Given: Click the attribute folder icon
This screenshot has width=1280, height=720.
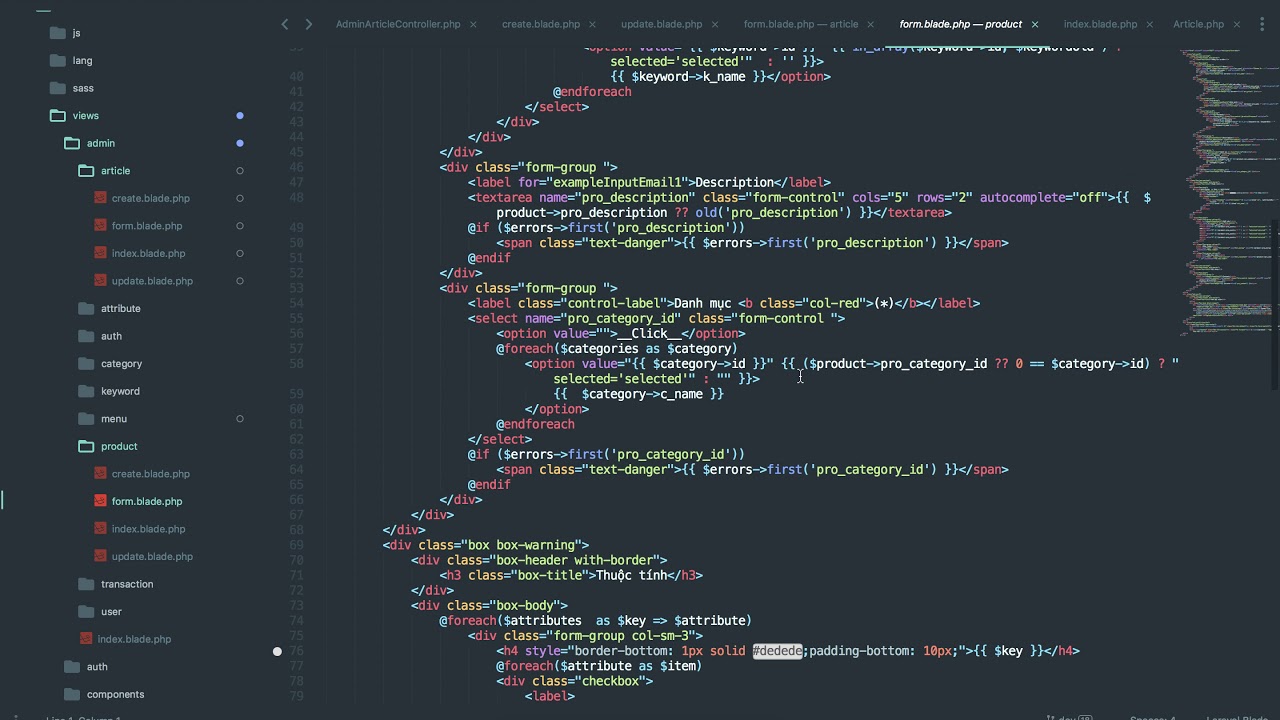Looking at the screenshot, I should (86, 308).
